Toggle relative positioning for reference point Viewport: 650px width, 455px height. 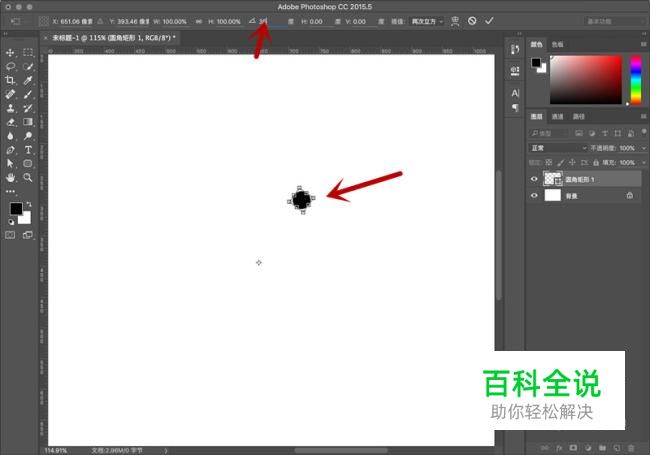(100, 21)
